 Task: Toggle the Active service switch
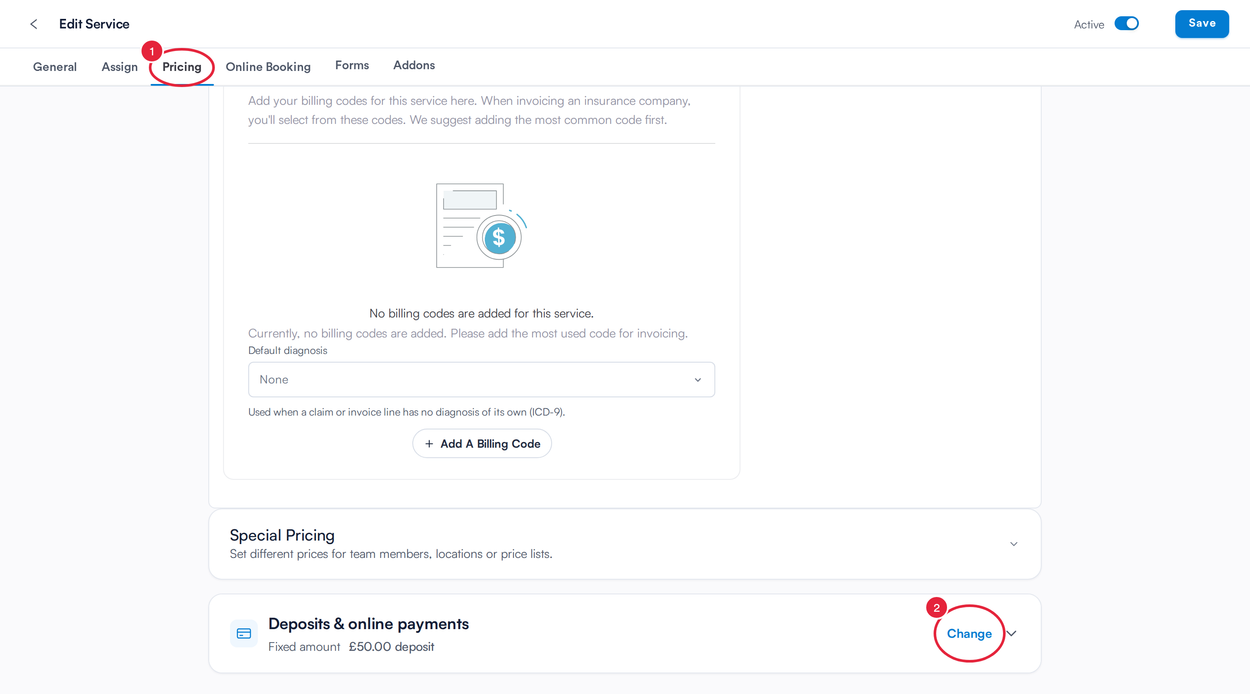click(x=1126, y=24)
